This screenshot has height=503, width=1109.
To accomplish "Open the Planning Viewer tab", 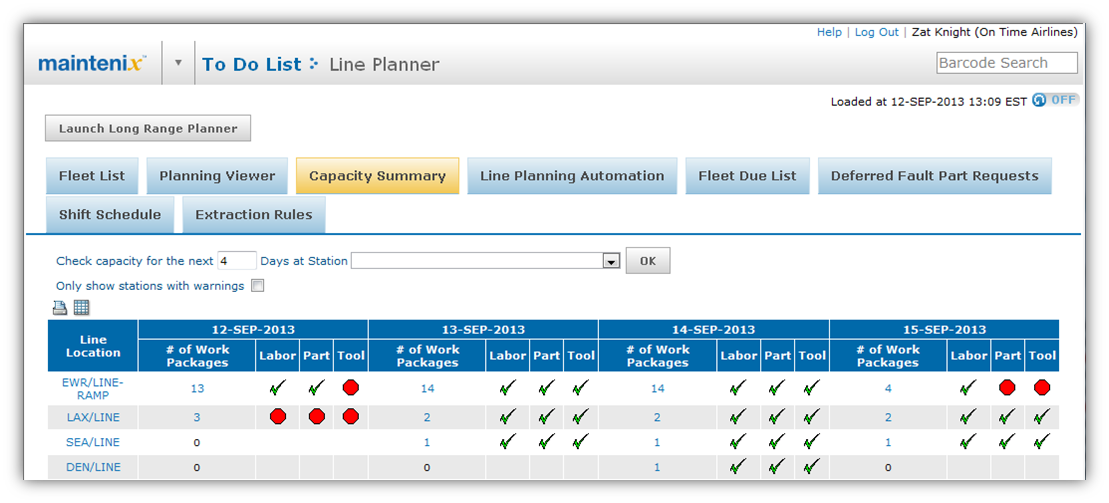I will click(217, 176).
